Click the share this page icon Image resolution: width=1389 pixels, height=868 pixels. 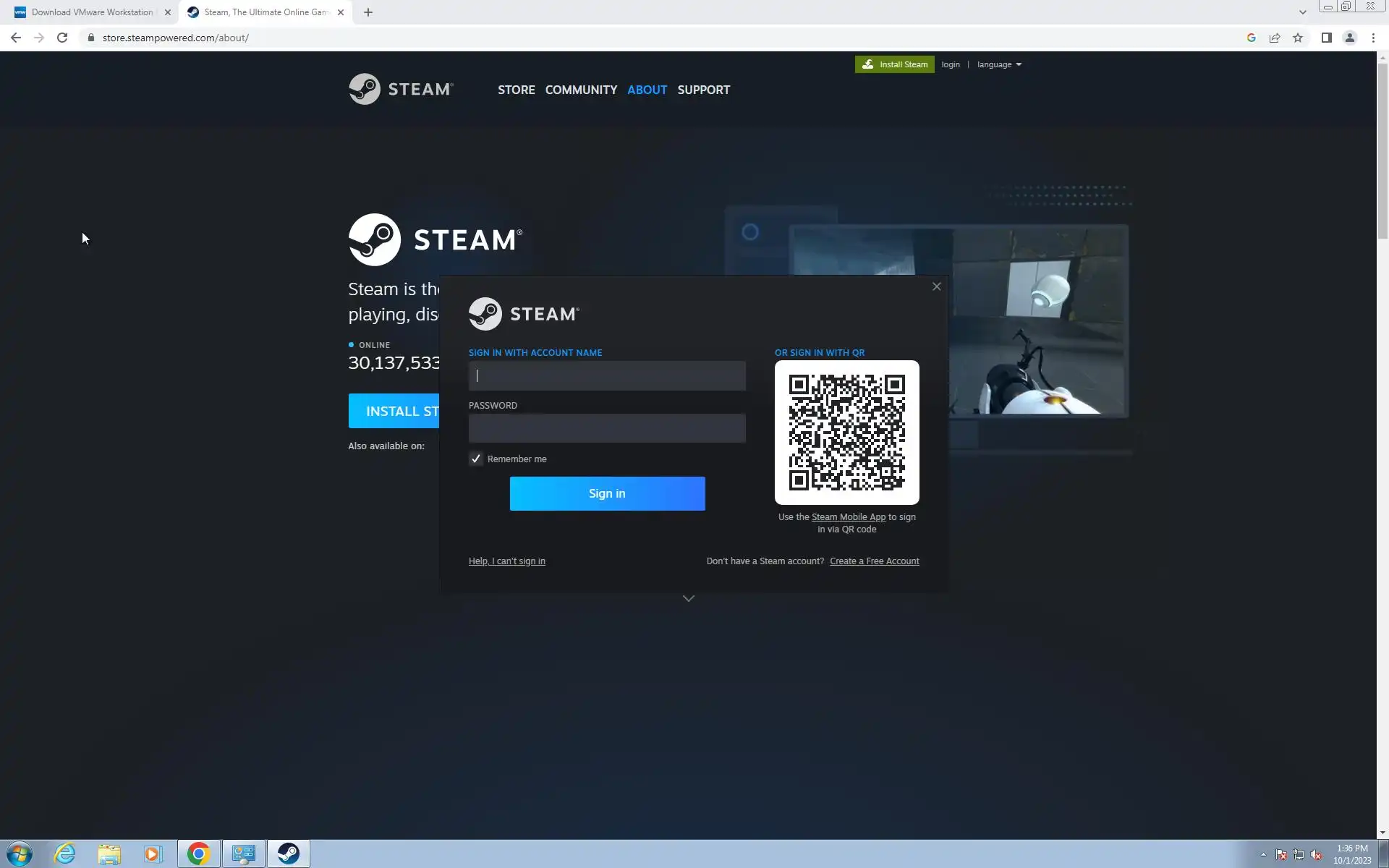click(x=1275, y=38)
